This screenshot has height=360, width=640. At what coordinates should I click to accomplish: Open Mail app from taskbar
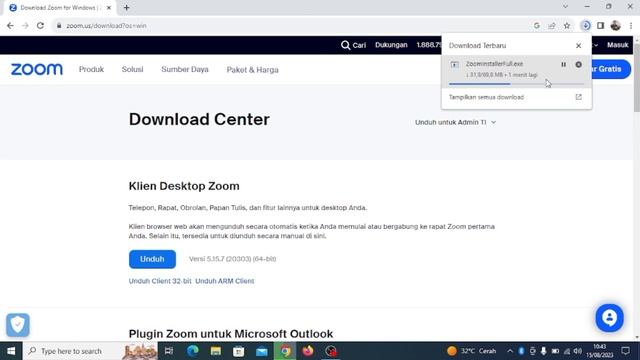click(x=262, y=351)
